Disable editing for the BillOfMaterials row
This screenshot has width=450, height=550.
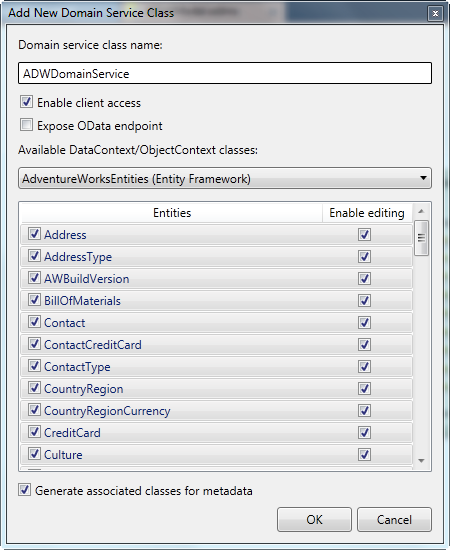tap(364, 300)
